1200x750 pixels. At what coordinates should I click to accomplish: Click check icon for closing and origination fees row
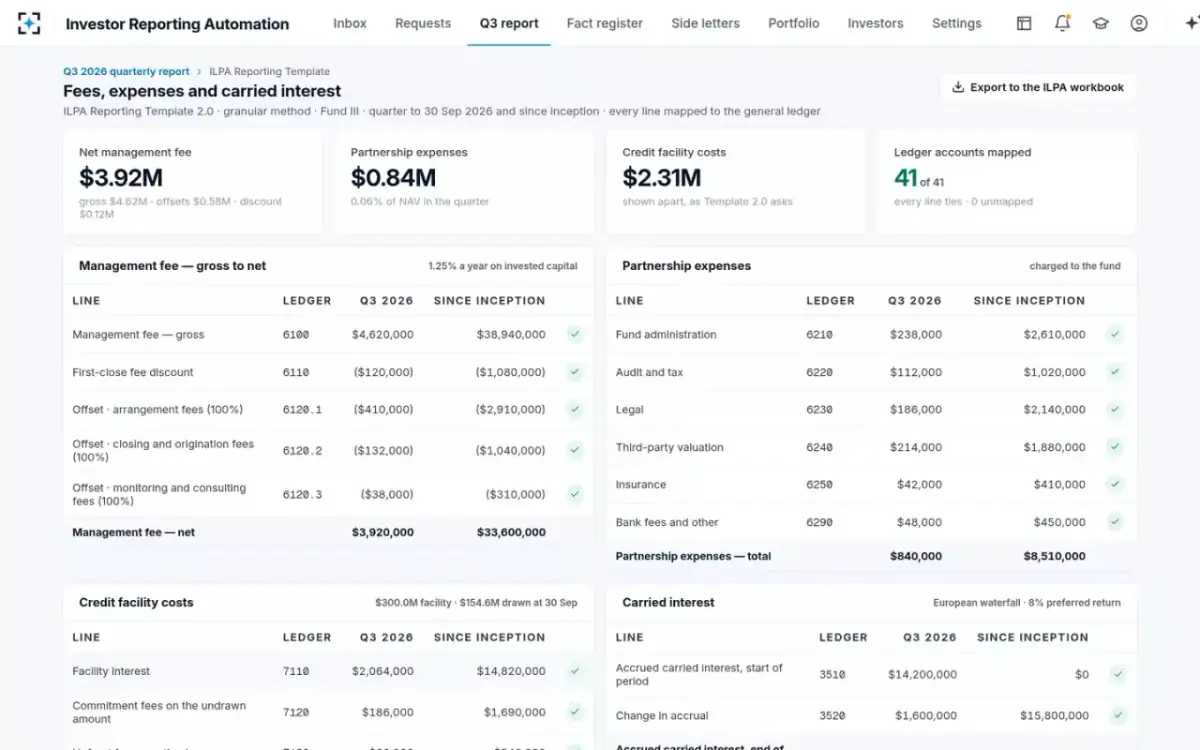(575, 450)
